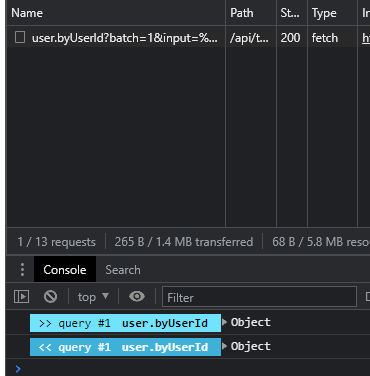Click the 265 B / 1.4 MB transferred summary
370x376 pixels.
[184, 242]
